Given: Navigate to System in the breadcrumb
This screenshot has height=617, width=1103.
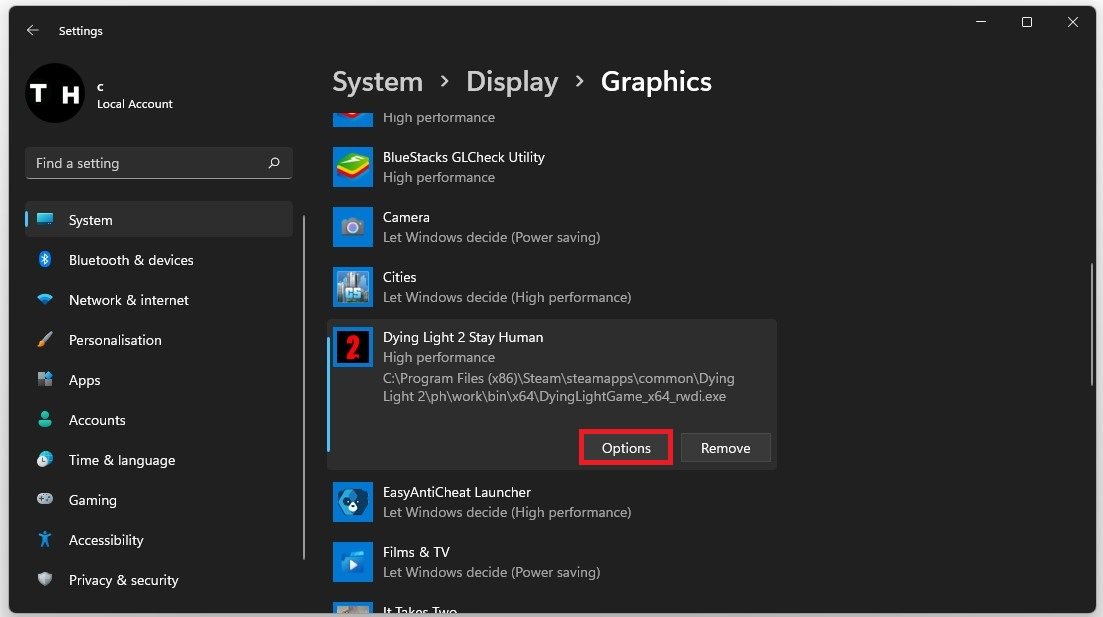Looking at the screenshot, I should [x=377, y=82].
